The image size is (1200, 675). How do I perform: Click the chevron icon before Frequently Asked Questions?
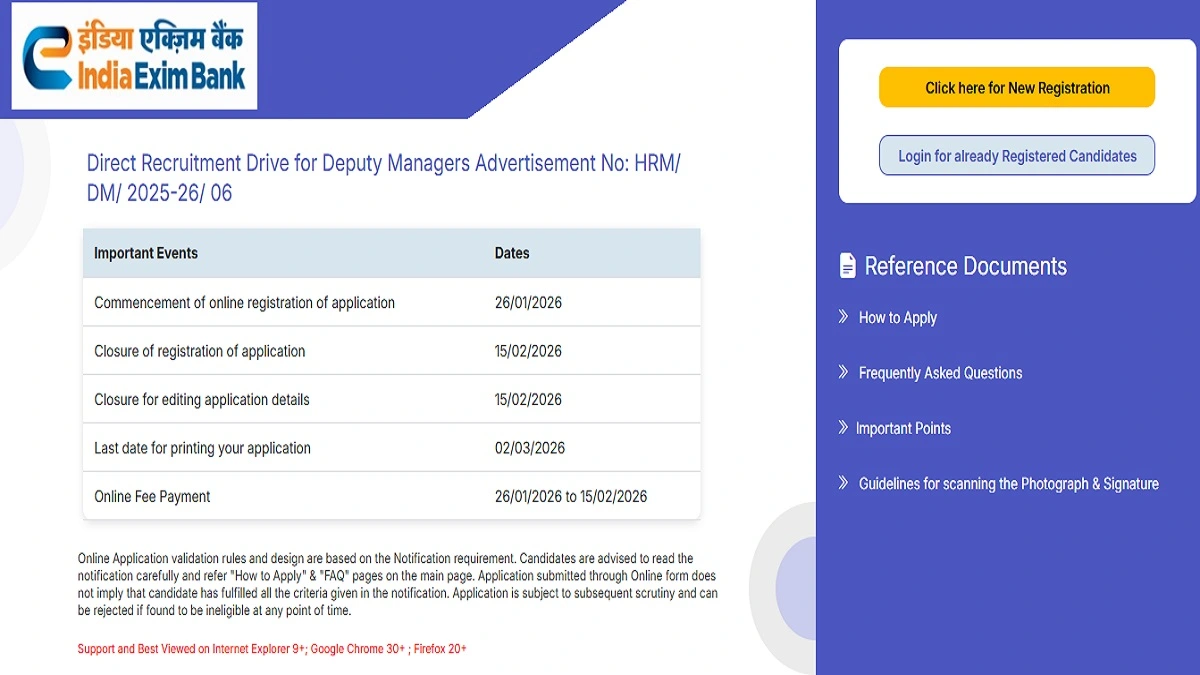tap(843, 372)
